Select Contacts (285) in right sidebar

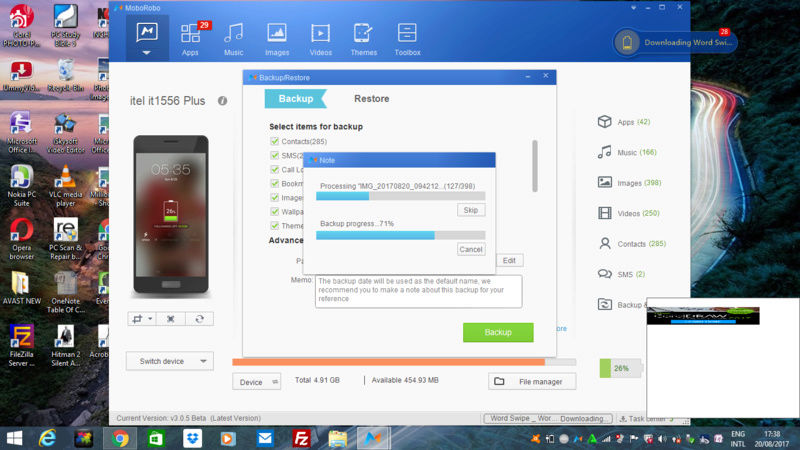coord(632,244)
